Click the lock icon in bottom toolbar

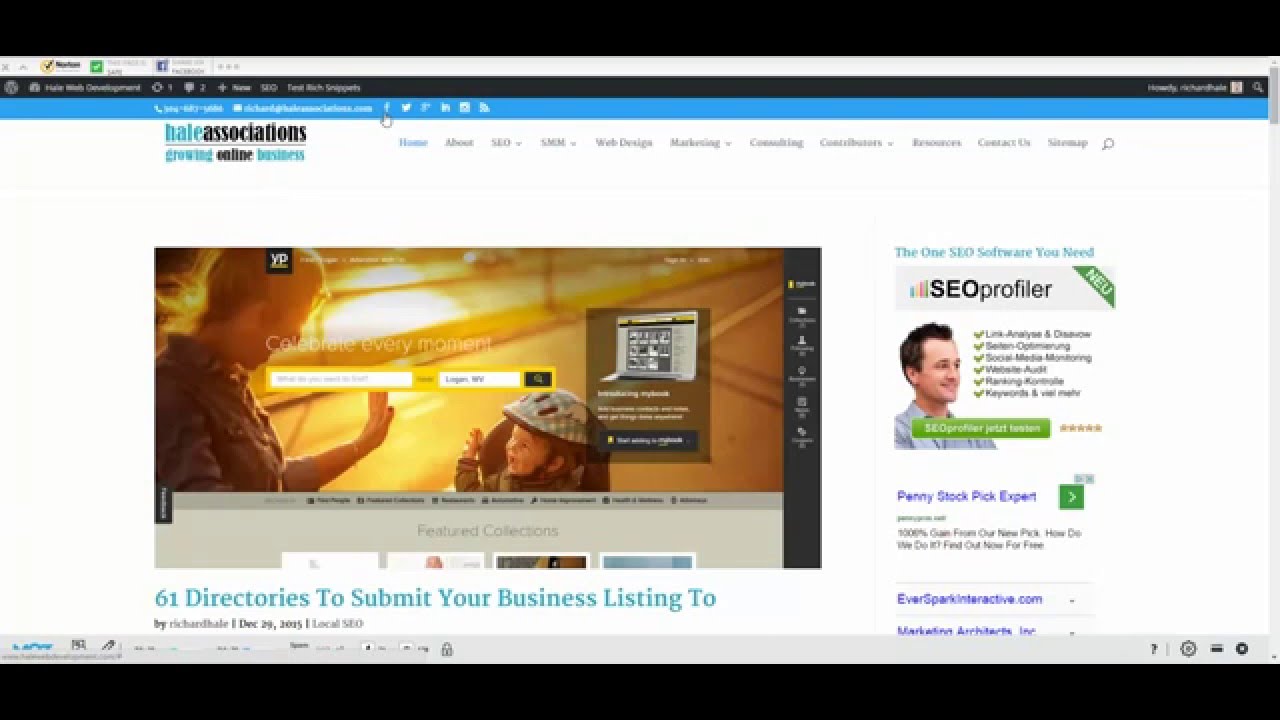tap(447, 649)
